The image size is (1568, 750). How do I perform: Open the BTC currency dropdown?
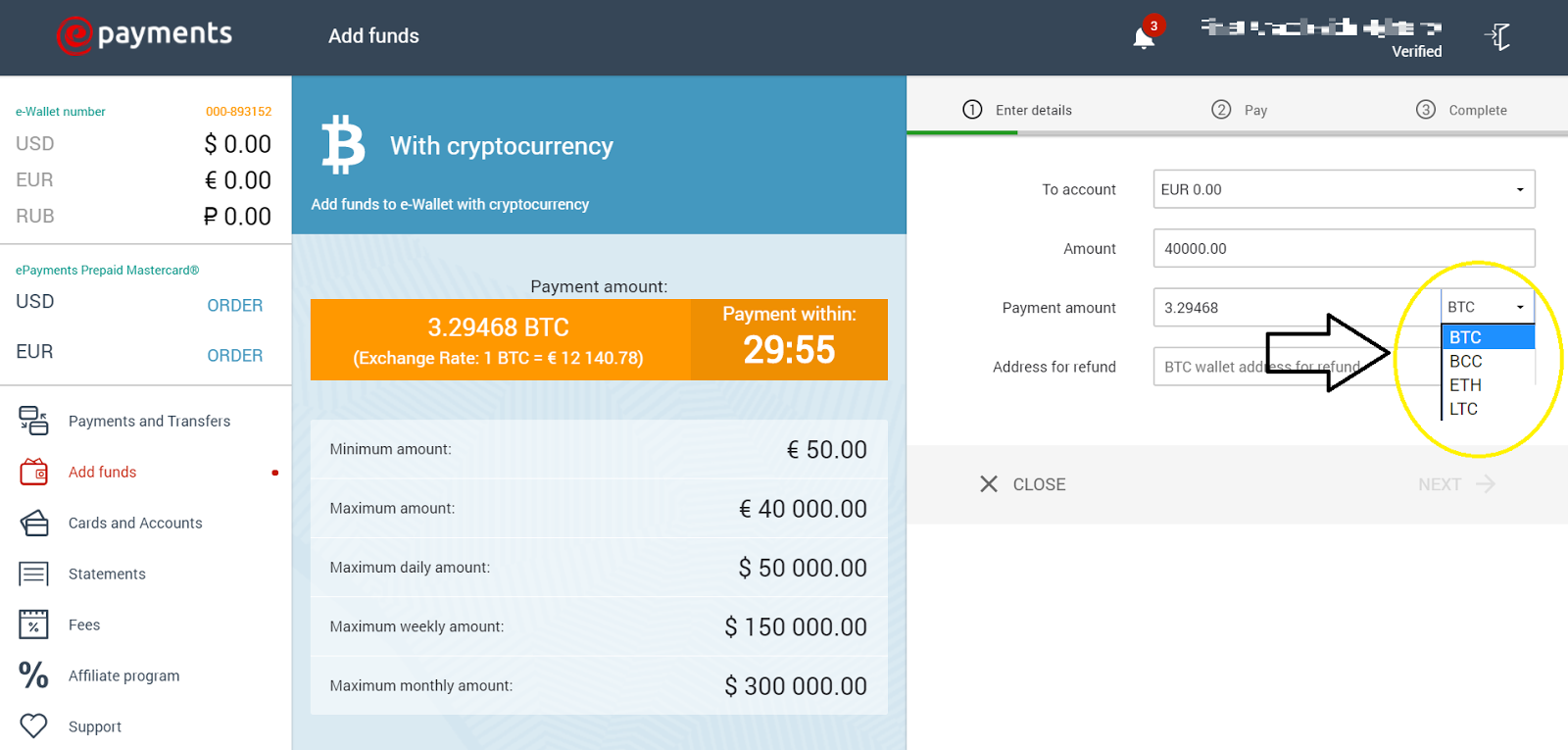[x=1487, y=307]
